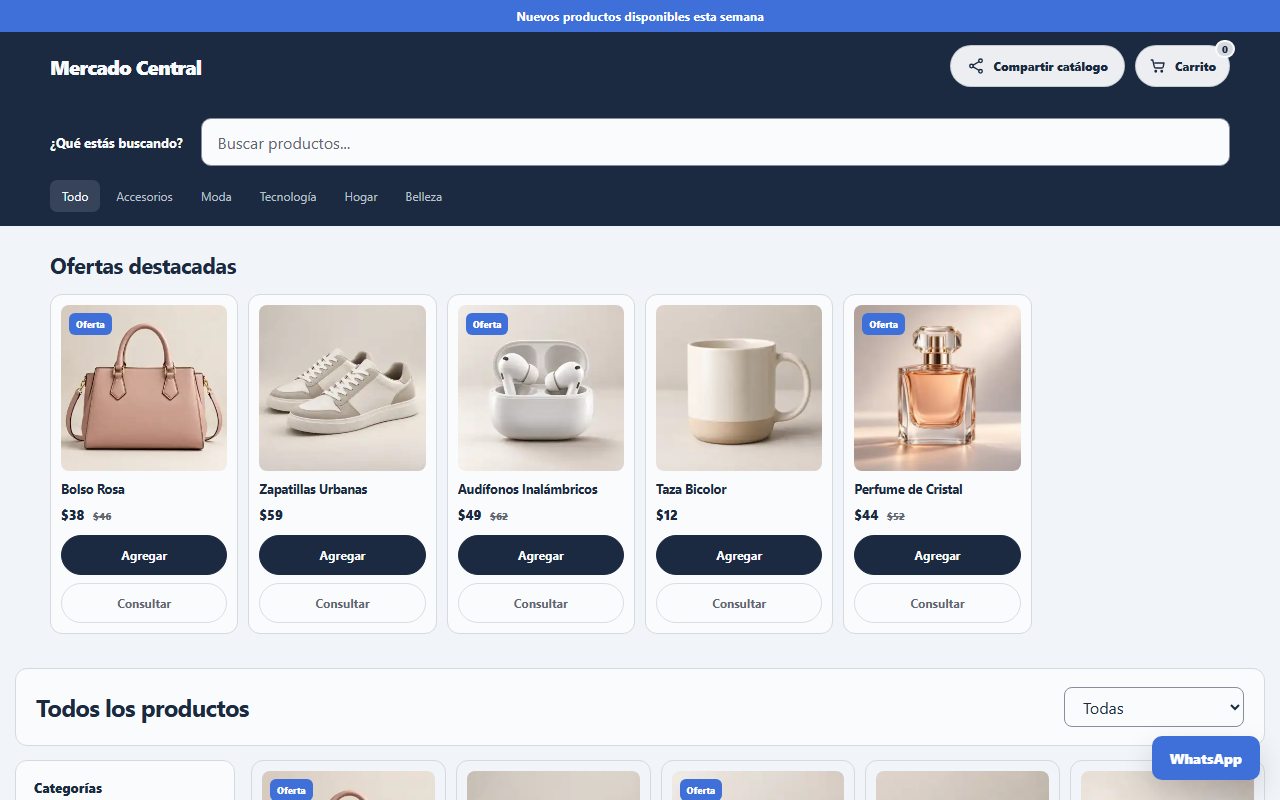Click the shopping cart icon
This screenshot has width=1280, height=800.
1158,67
